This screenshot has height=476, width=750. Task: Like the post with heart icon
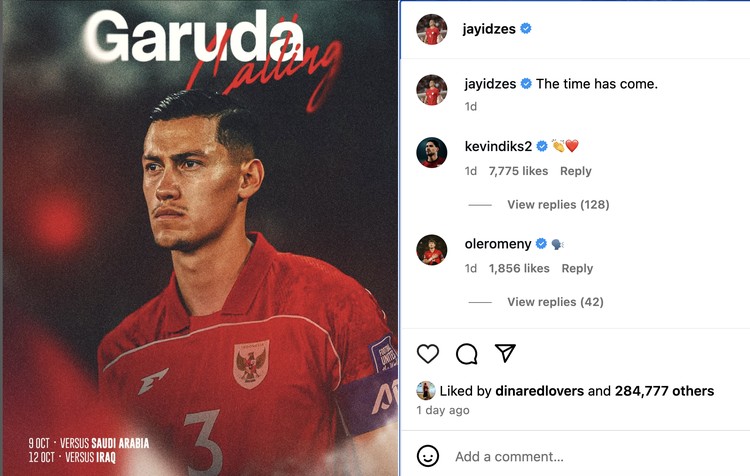[x=428, y=354]
